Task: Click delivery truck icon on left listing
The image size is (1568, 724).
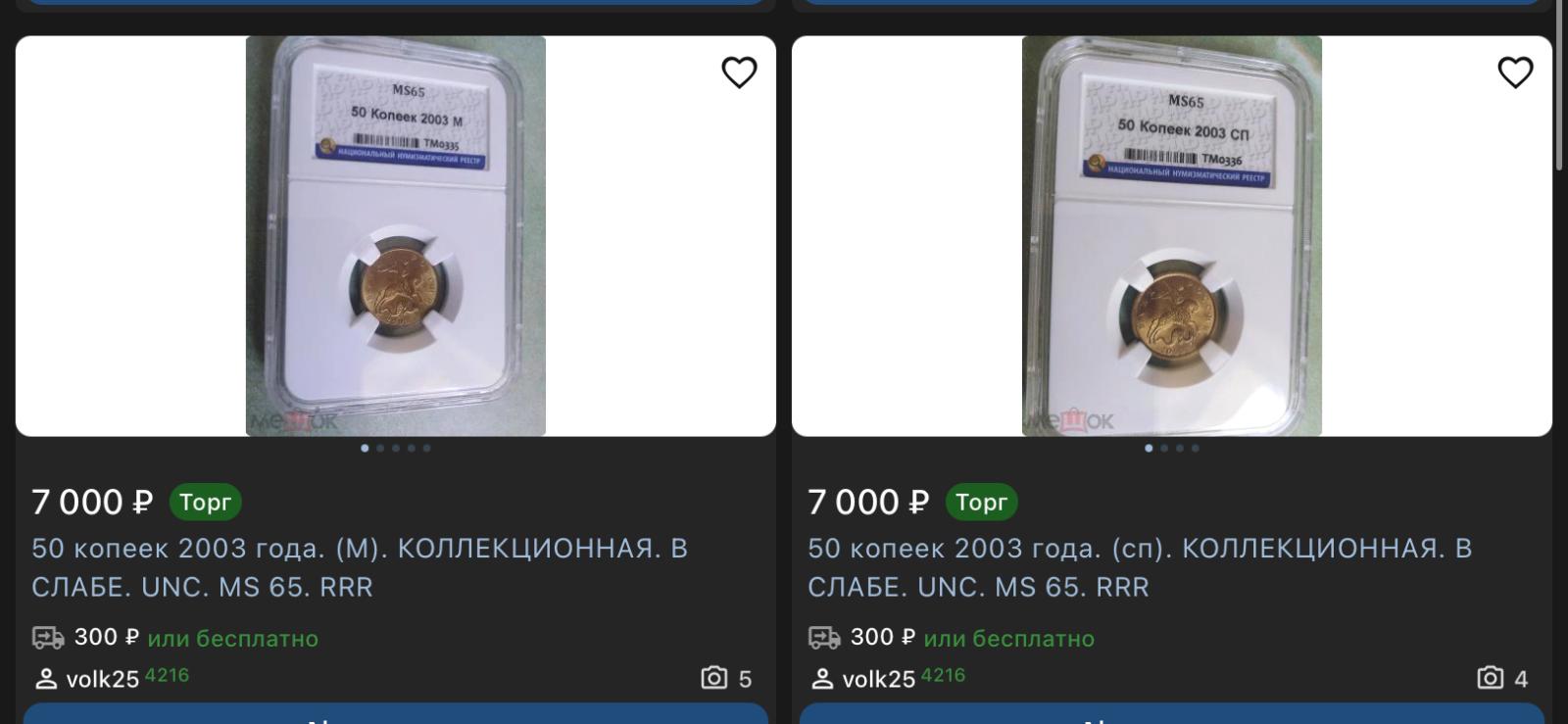Action: click(x=48, y=638)
